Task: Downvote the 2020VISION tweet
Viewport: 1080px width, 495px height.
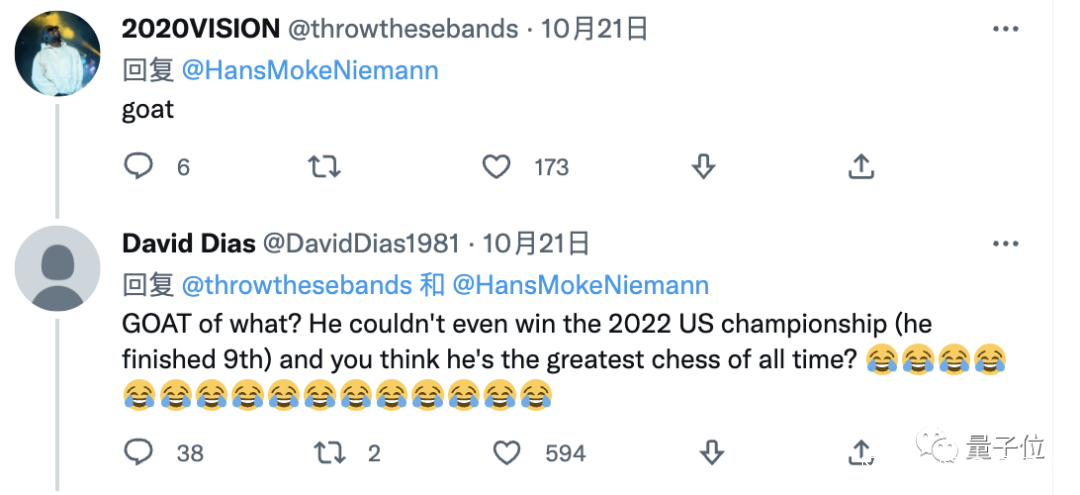Action: click(x=703, y=166)
